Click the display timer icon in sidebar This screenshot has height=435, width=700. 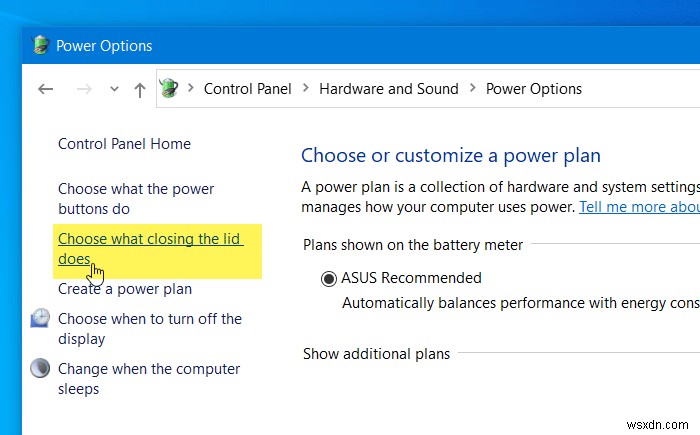point(40,319)
